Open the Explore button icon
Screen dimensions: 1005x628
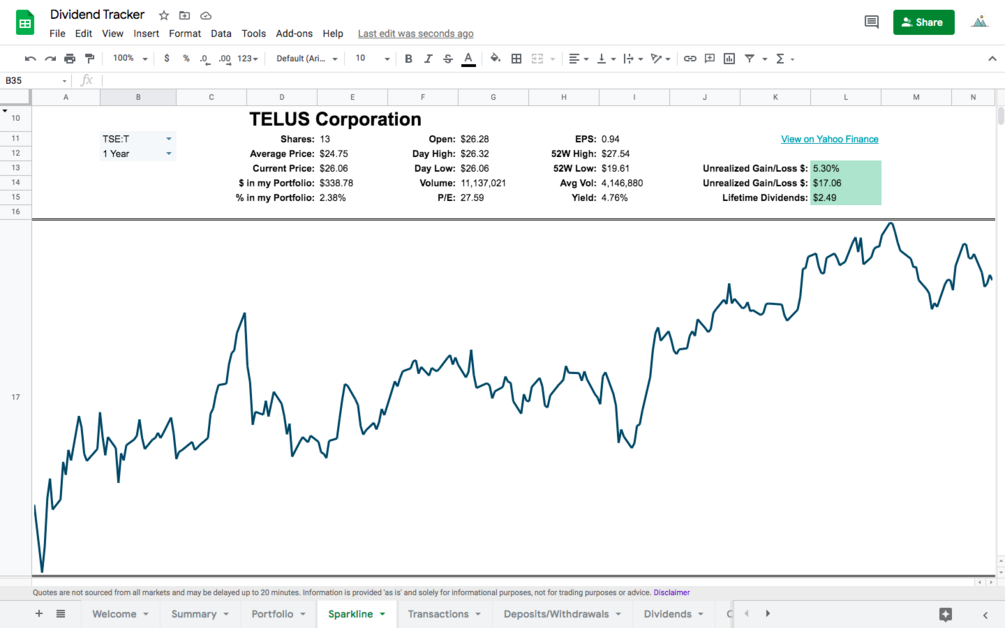pos(945,615)
